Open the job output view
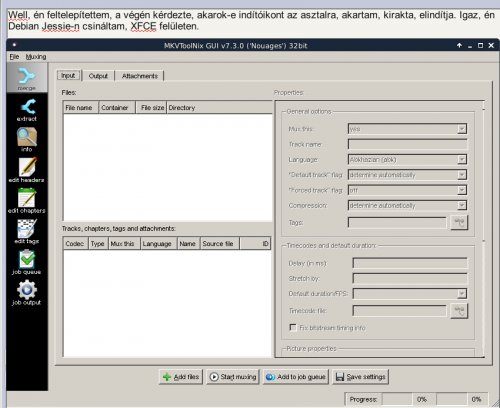 [27, 293]
